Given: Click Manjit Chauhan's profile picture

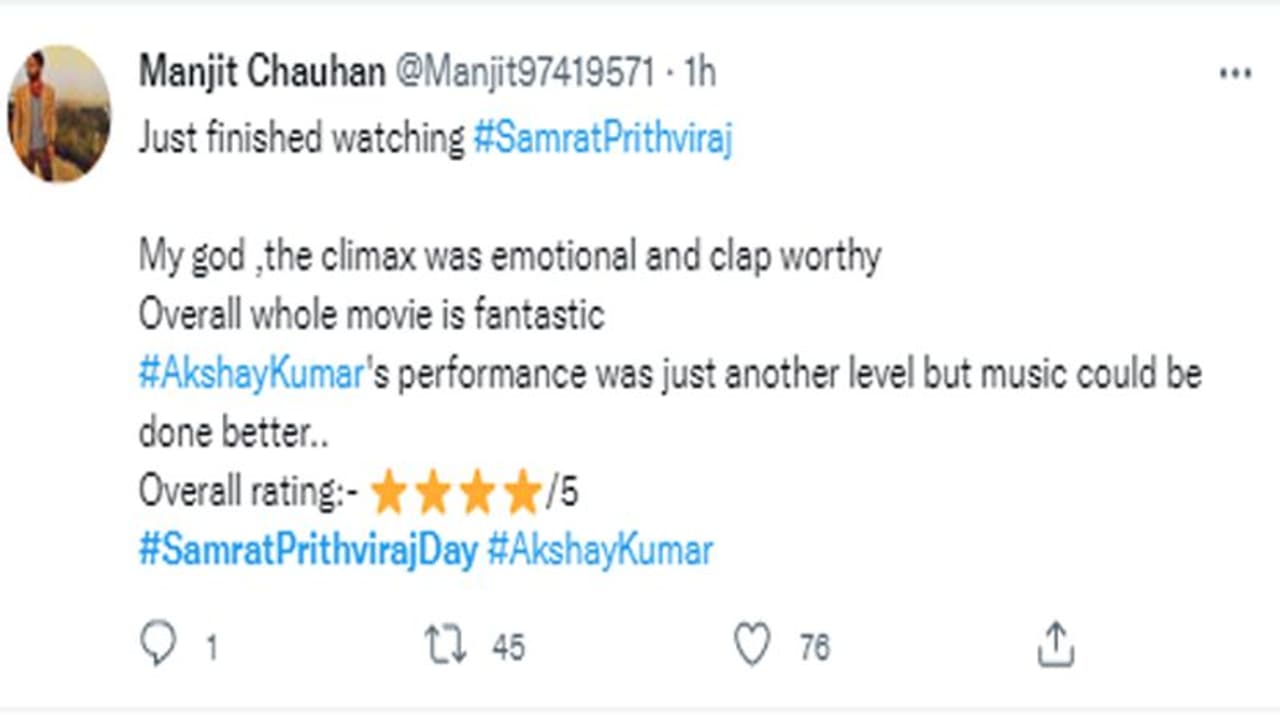Looking at the screenshot, I should coord(60,113).
